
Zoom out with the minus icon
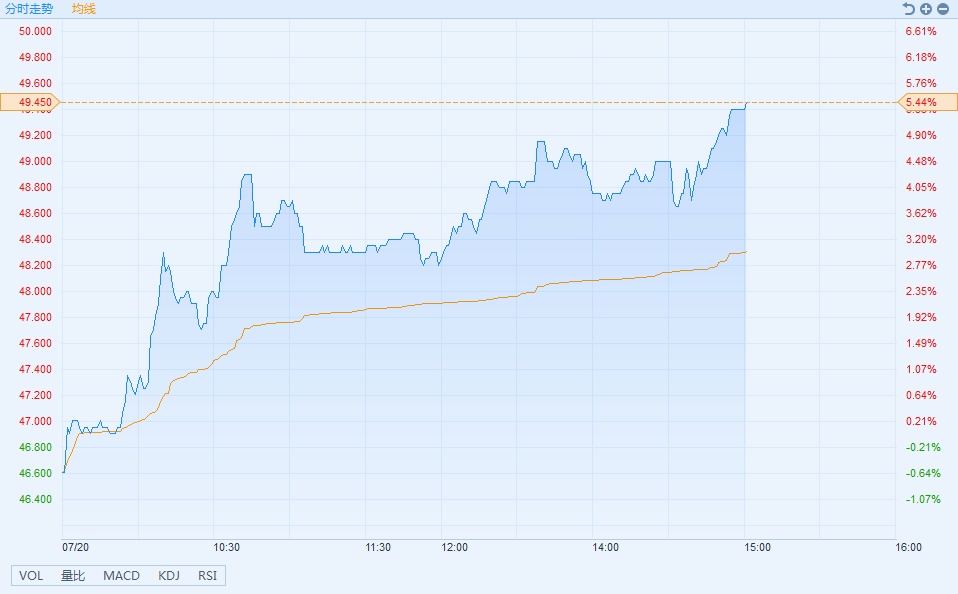tap(942, 9)
